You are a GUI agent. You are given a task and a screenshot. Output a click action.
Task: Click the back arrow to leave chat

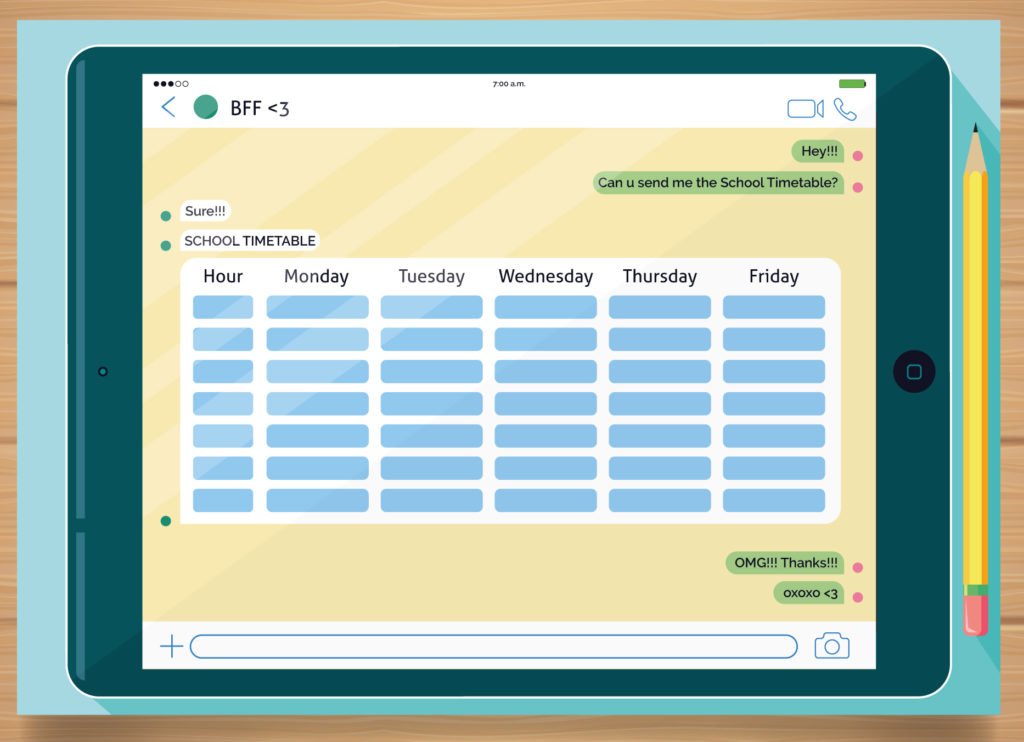[168, 107]
